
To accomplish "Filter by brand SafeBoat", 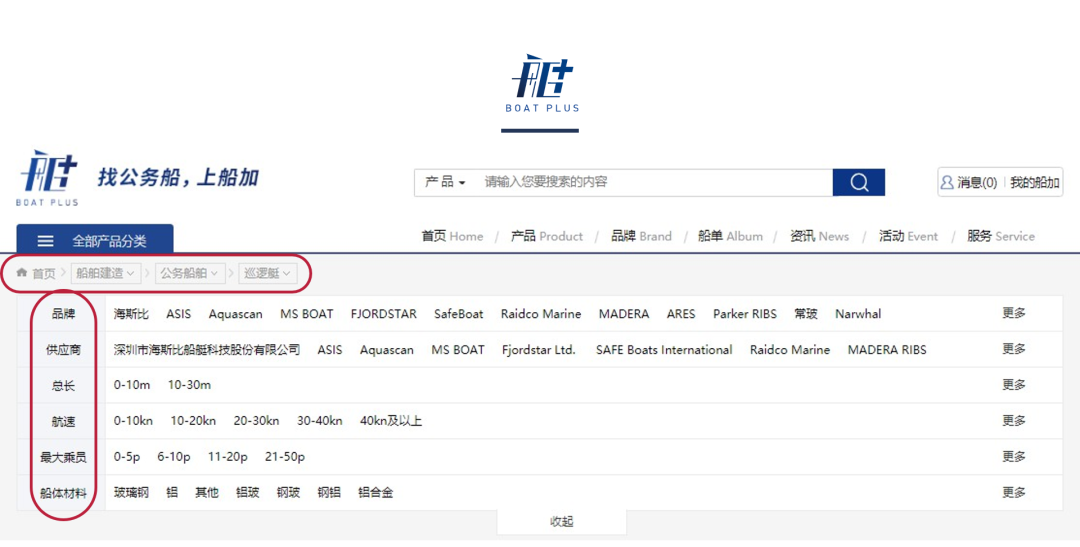I will tap(459, 313).
